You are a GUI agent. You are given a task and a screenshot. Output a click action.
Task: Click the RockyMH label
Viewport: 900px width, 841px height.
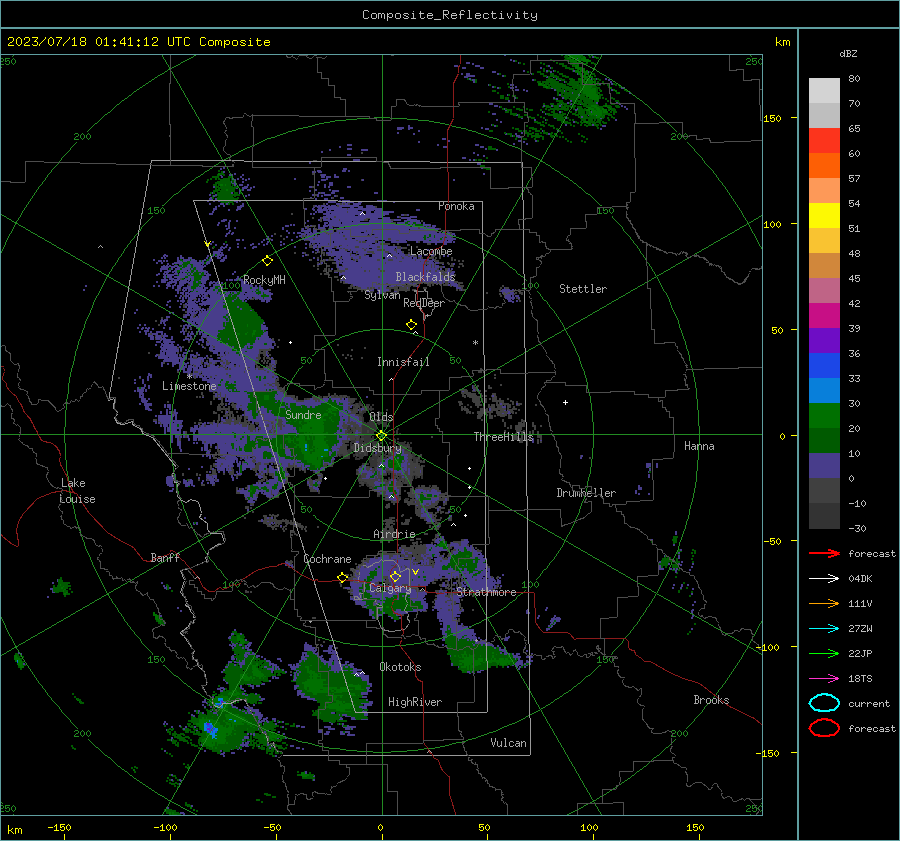pos(264,280)
